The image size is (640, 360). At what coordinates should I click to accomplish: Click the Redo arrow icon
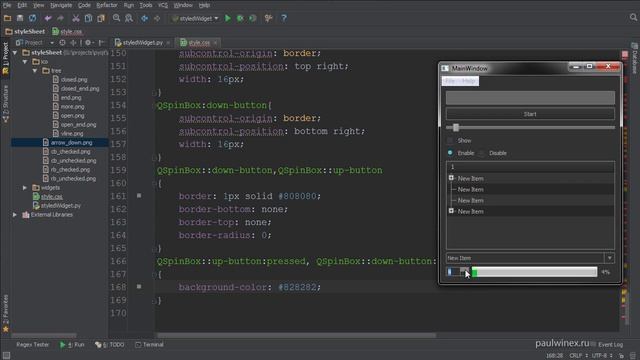60,18
